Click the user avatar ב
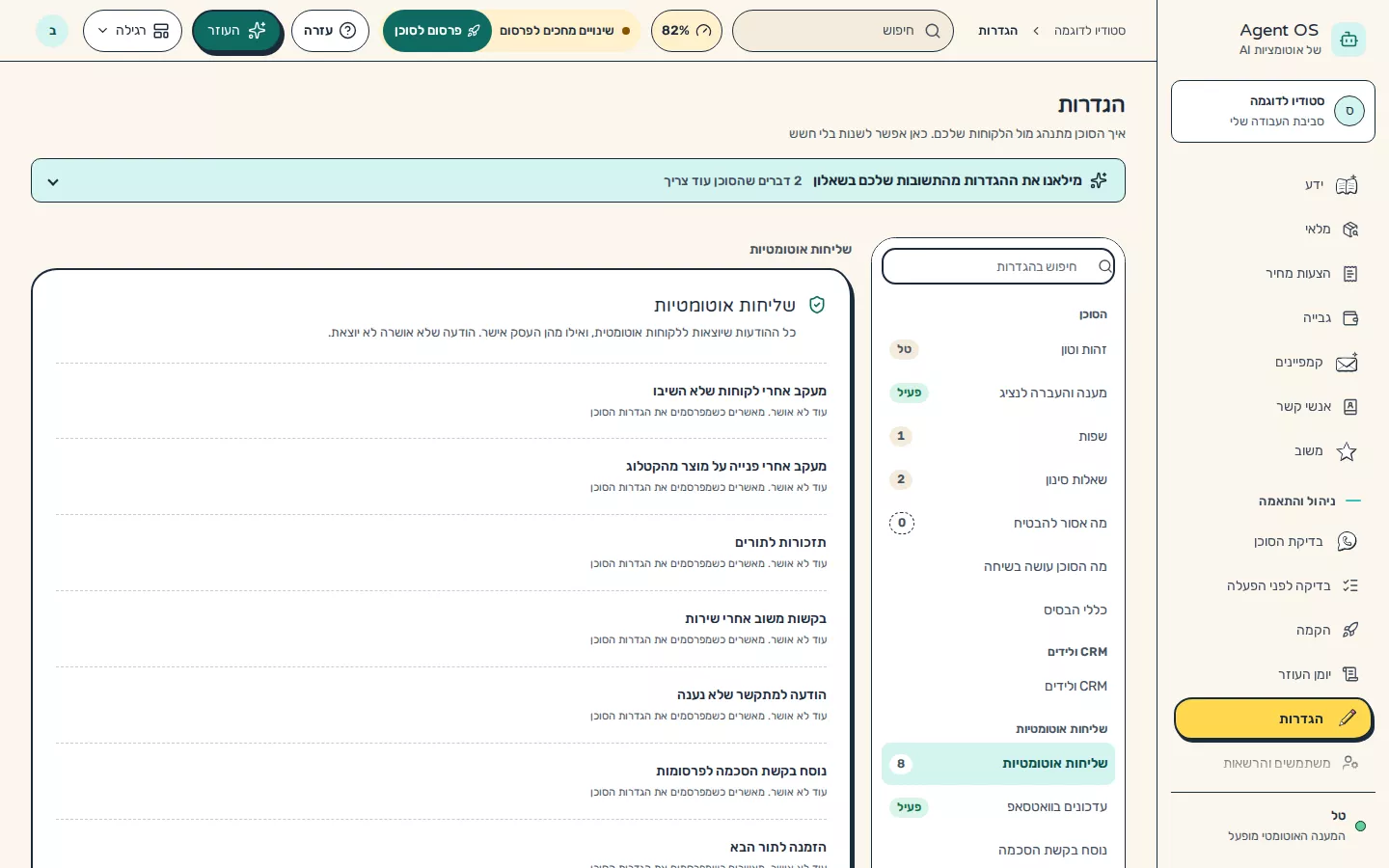1389x868 pixels. (x=52, y=31)
